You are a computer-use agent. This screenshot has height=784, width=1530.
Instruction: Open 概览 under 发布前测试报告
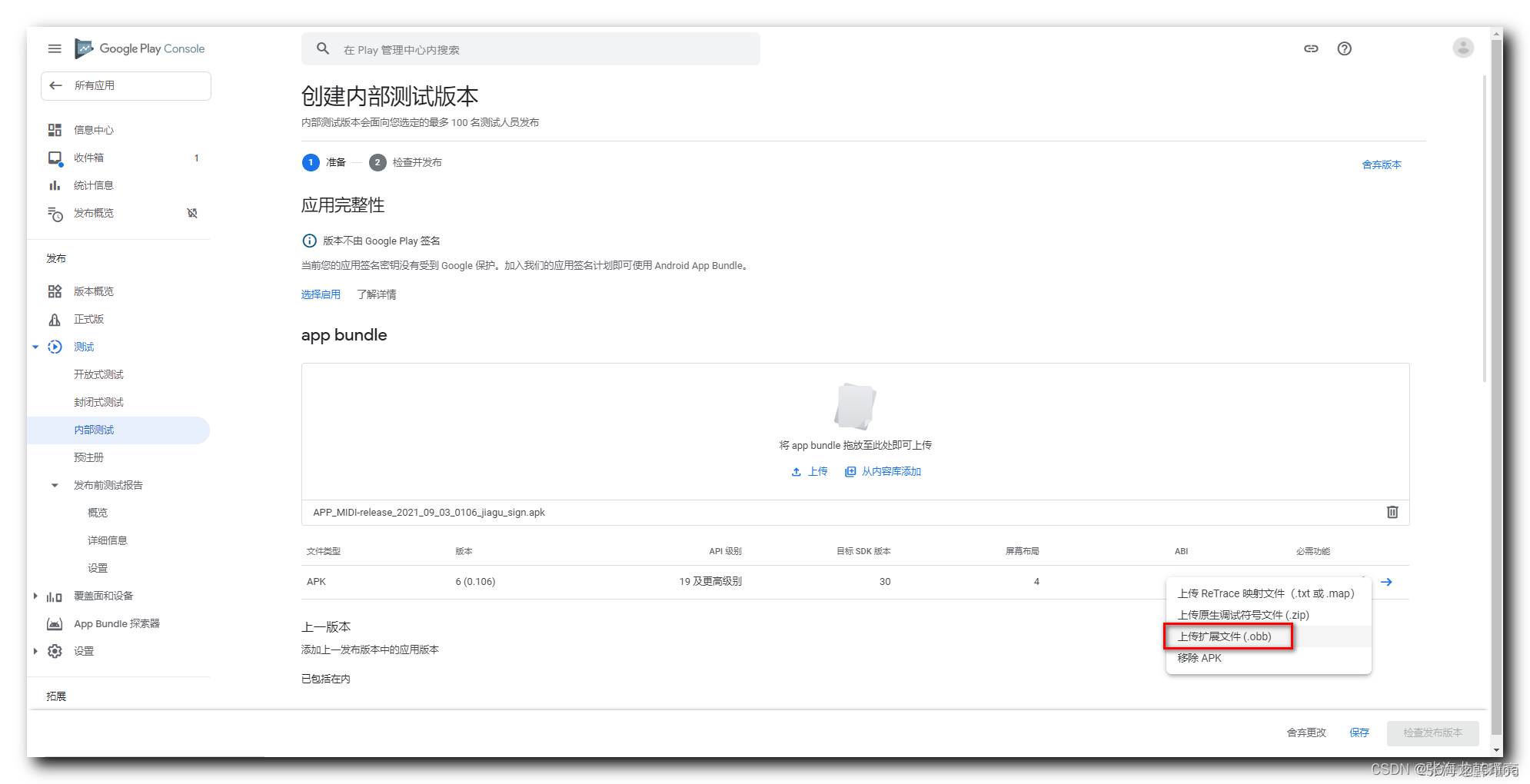coord(98,513)
